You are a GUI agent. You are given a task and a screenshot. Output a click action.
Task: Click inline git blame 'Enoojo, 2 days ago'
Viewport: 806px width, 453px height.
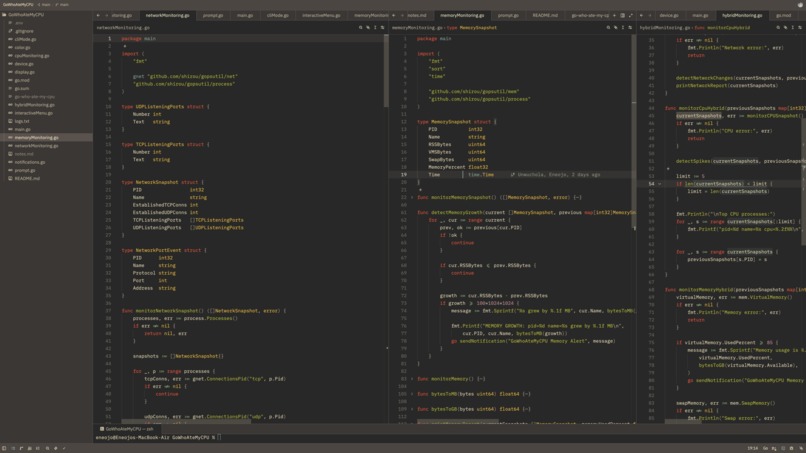(x=555, y=175)
